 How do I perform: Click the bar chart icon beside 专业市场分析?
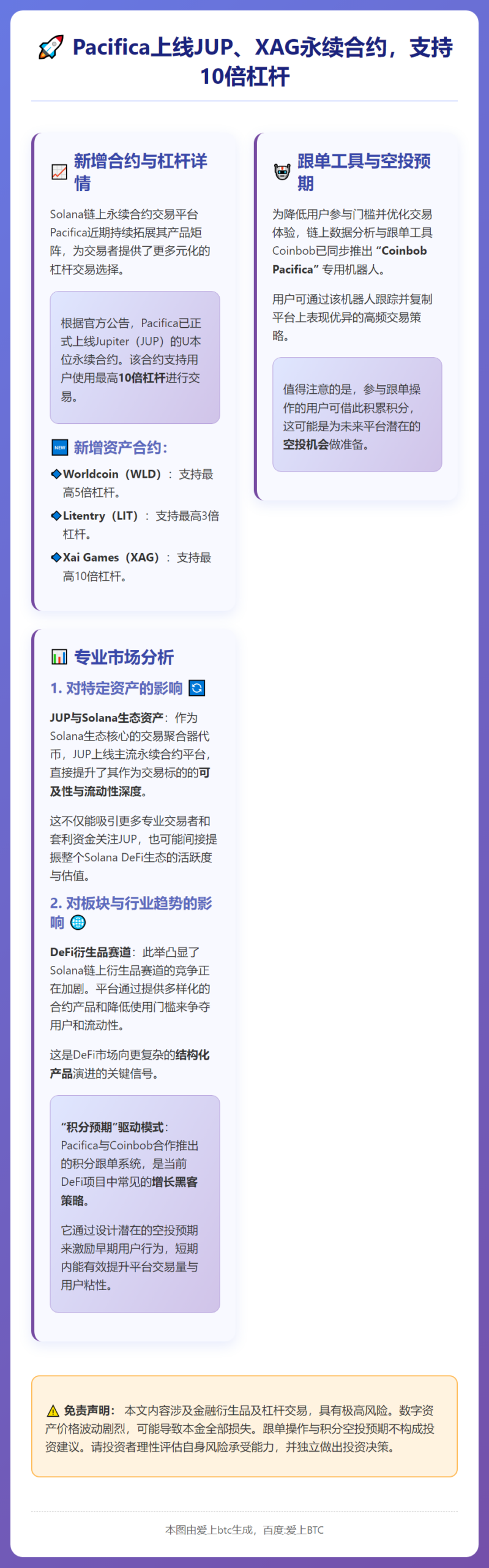point(59,657)
